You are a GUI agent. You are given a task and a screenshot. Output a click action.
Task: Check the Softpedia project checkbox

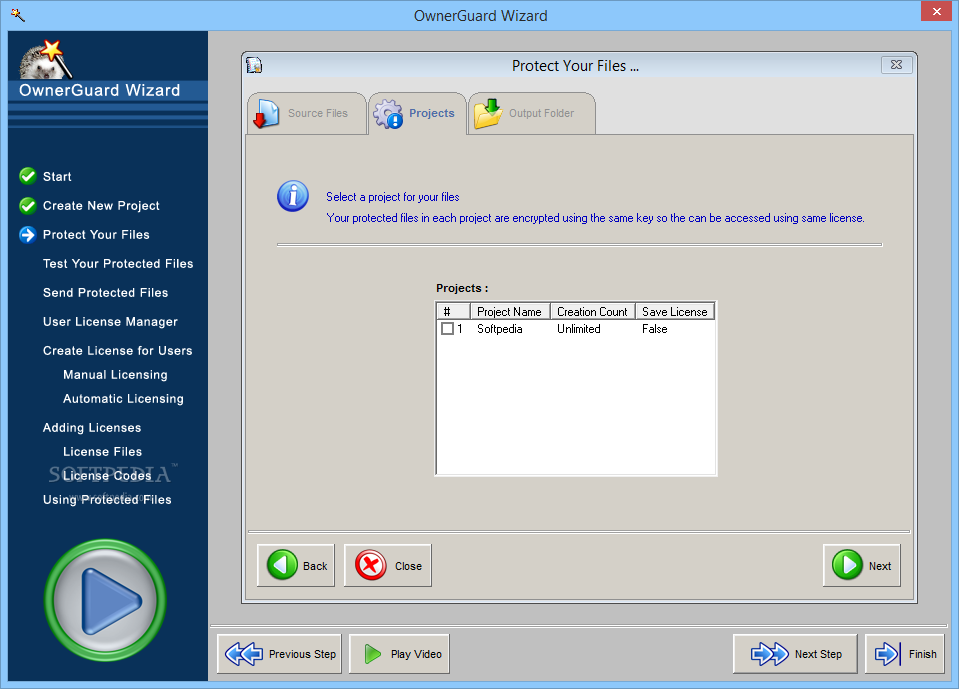coord(447,329)
